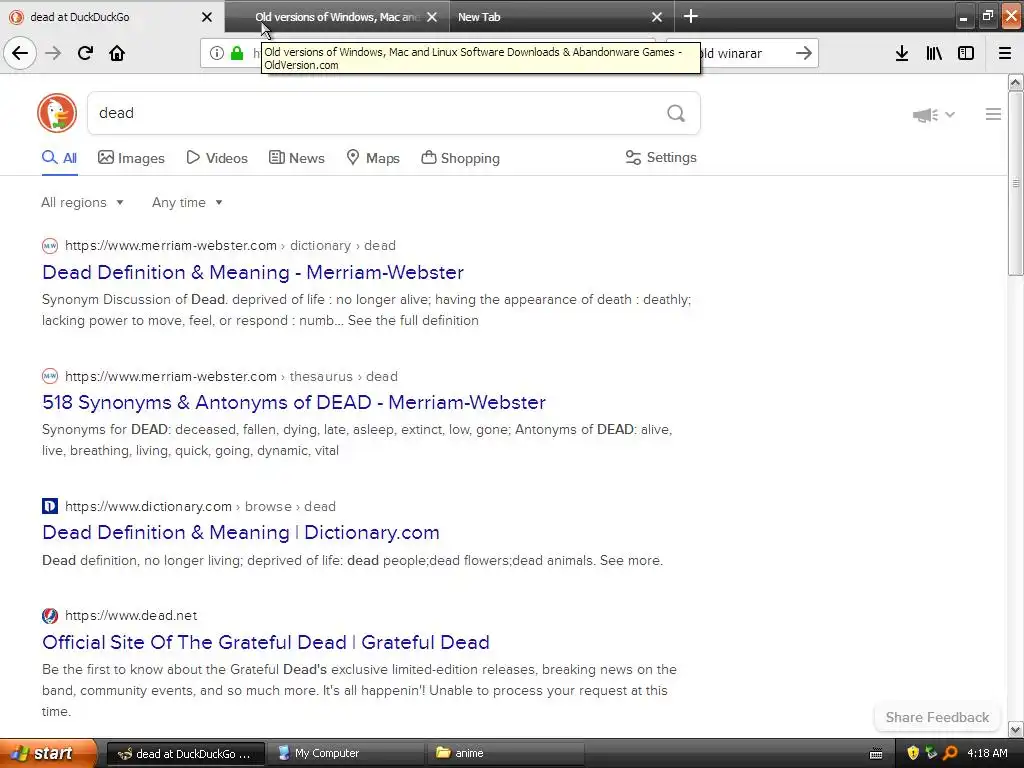Switch to Videos results

(x=217, y=158)
